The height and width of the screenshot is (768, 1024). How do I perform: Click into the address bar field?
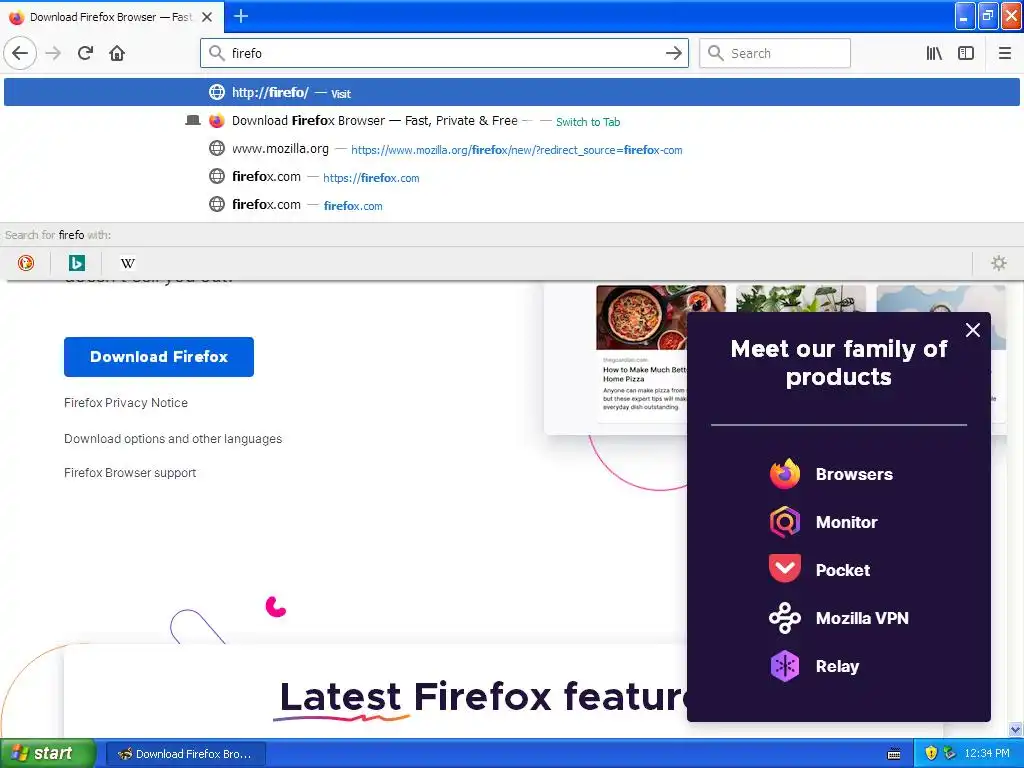444,53
